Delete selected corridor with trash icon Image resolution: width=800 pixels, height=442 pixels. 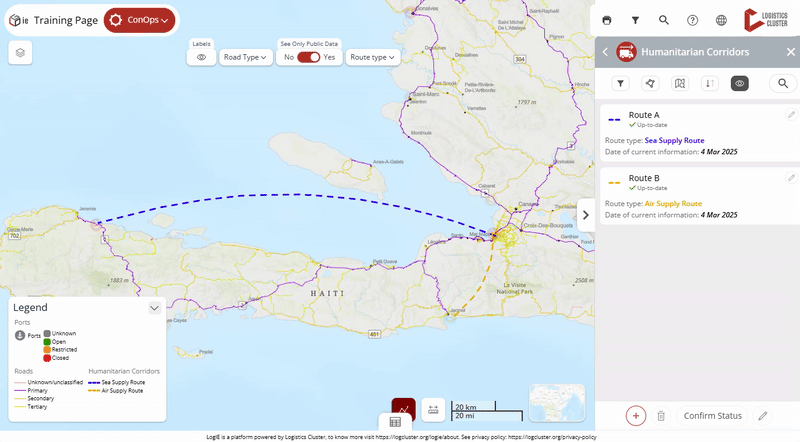coord(661,416)
